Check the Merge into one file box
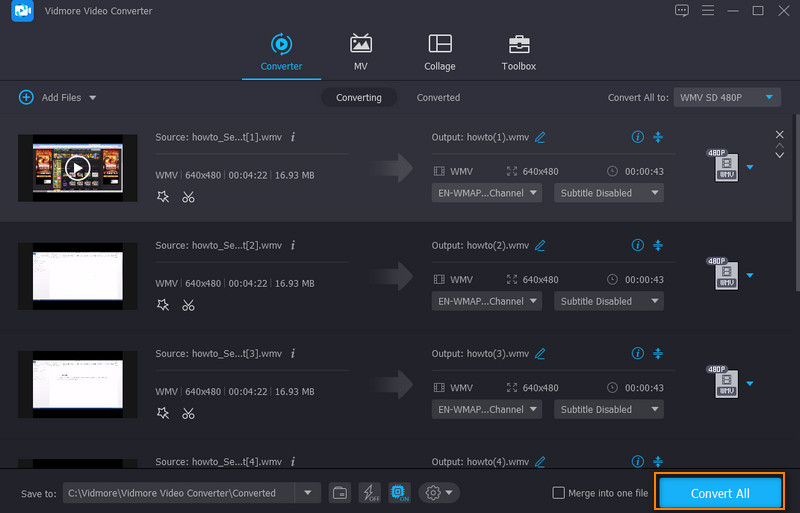 tap(559, 493)
